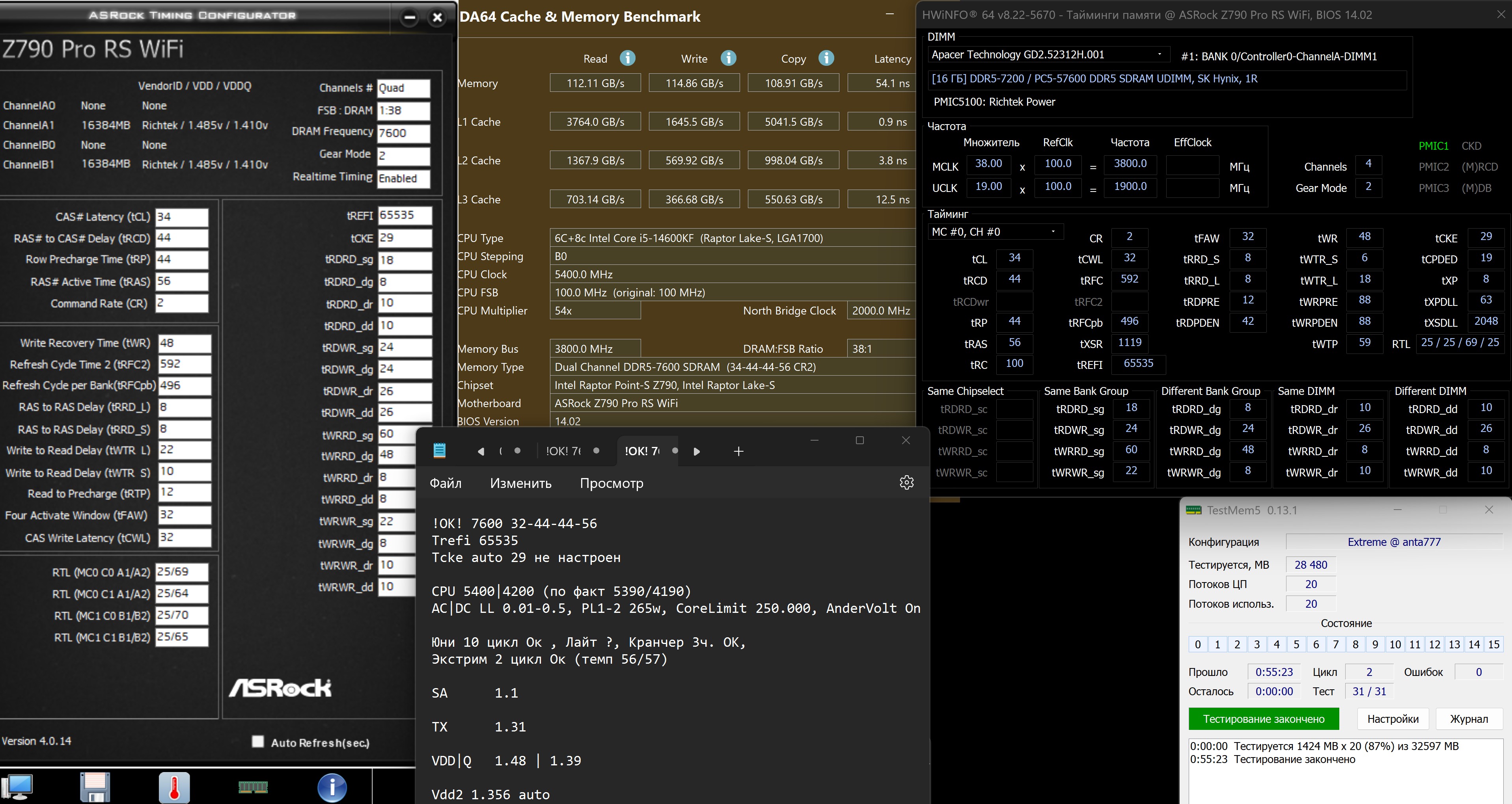This screenshot has width=1512, height=804.
Task: Click the blue info icon in HWiNFO bar
Action: click(x=332, y=786)
